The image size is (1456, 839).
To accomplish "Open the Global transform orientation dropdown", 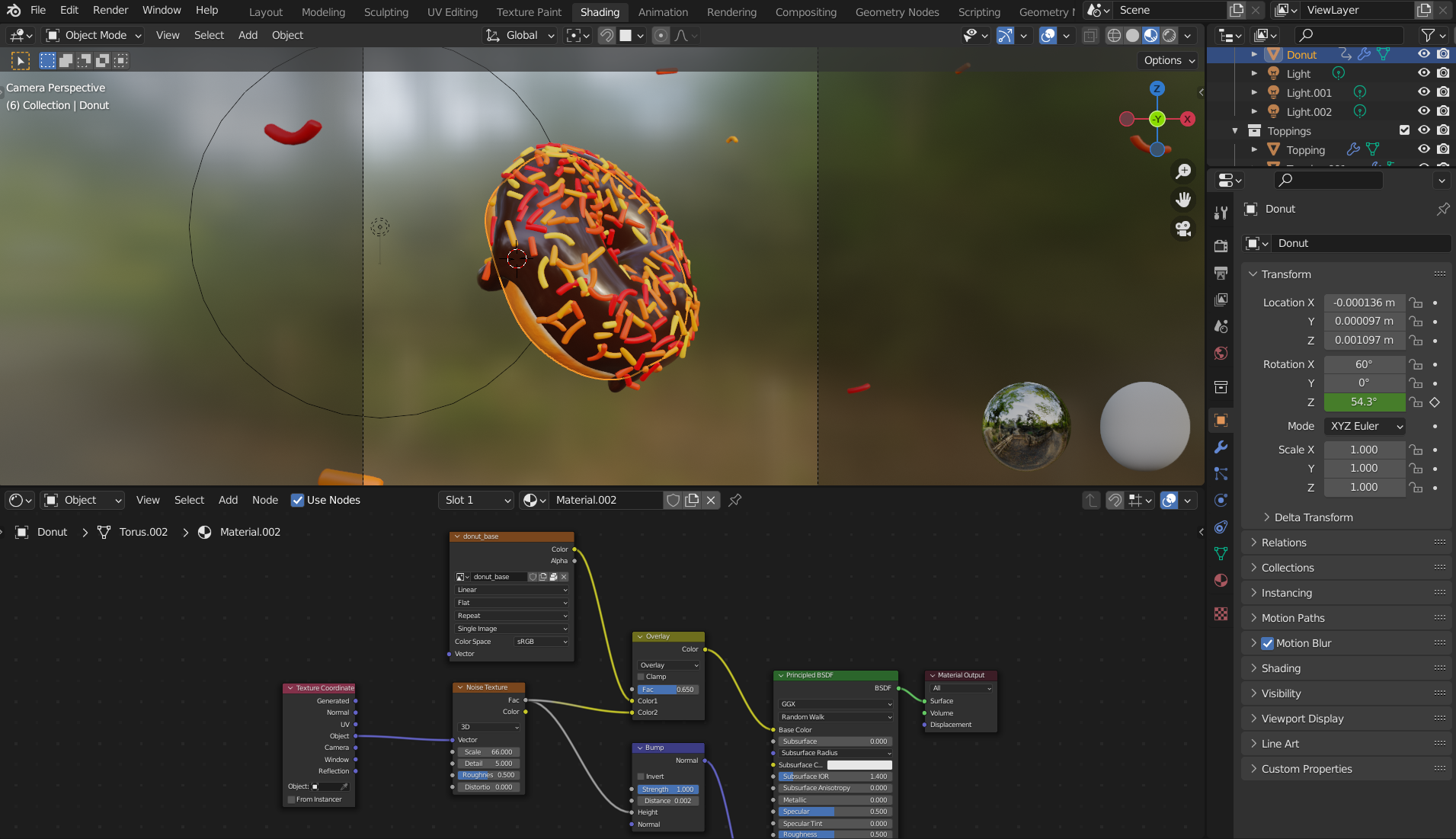I will point(520,35).
